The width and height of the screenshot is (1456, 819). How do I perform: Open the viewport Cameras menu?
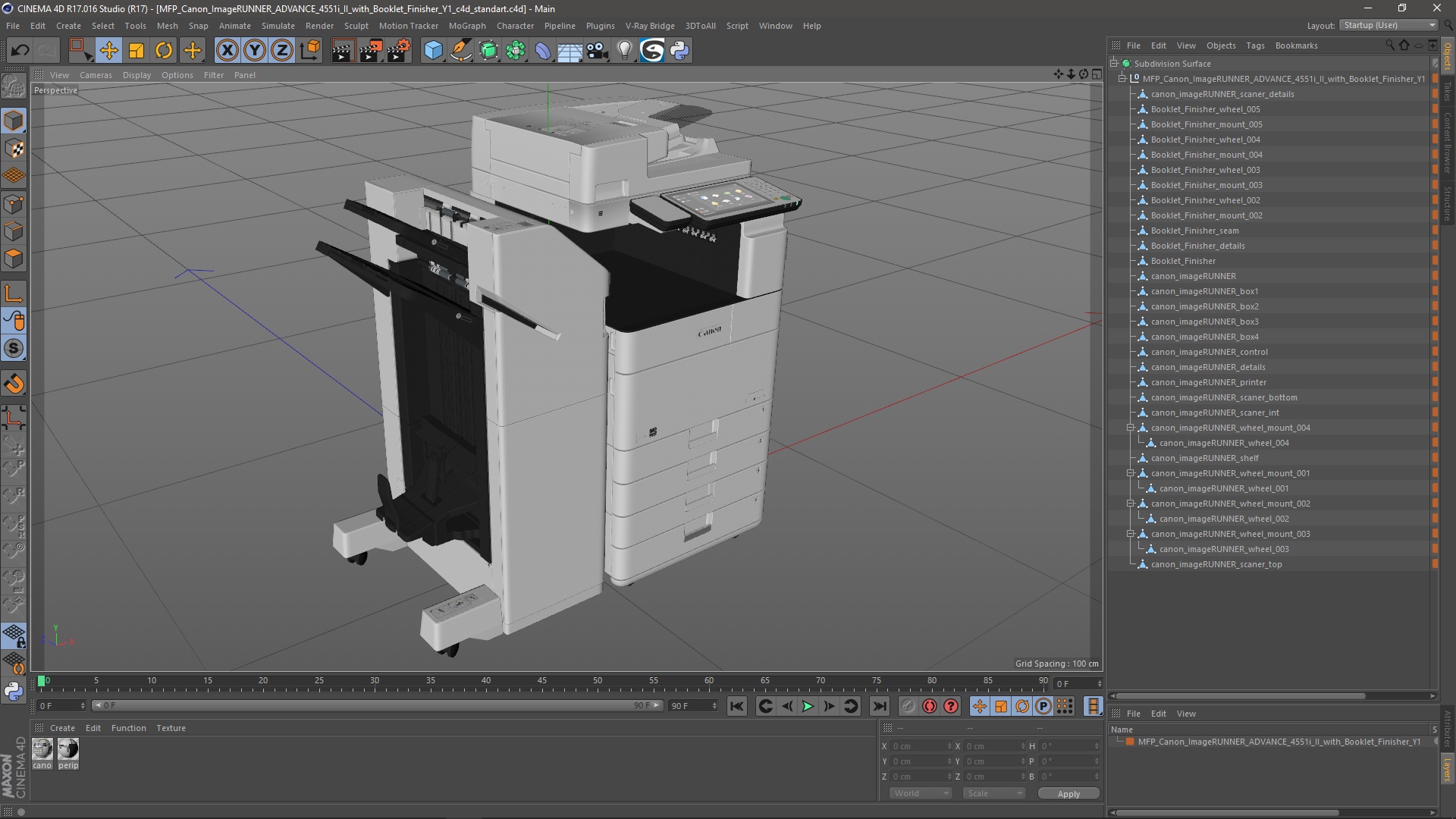point(96,75)
